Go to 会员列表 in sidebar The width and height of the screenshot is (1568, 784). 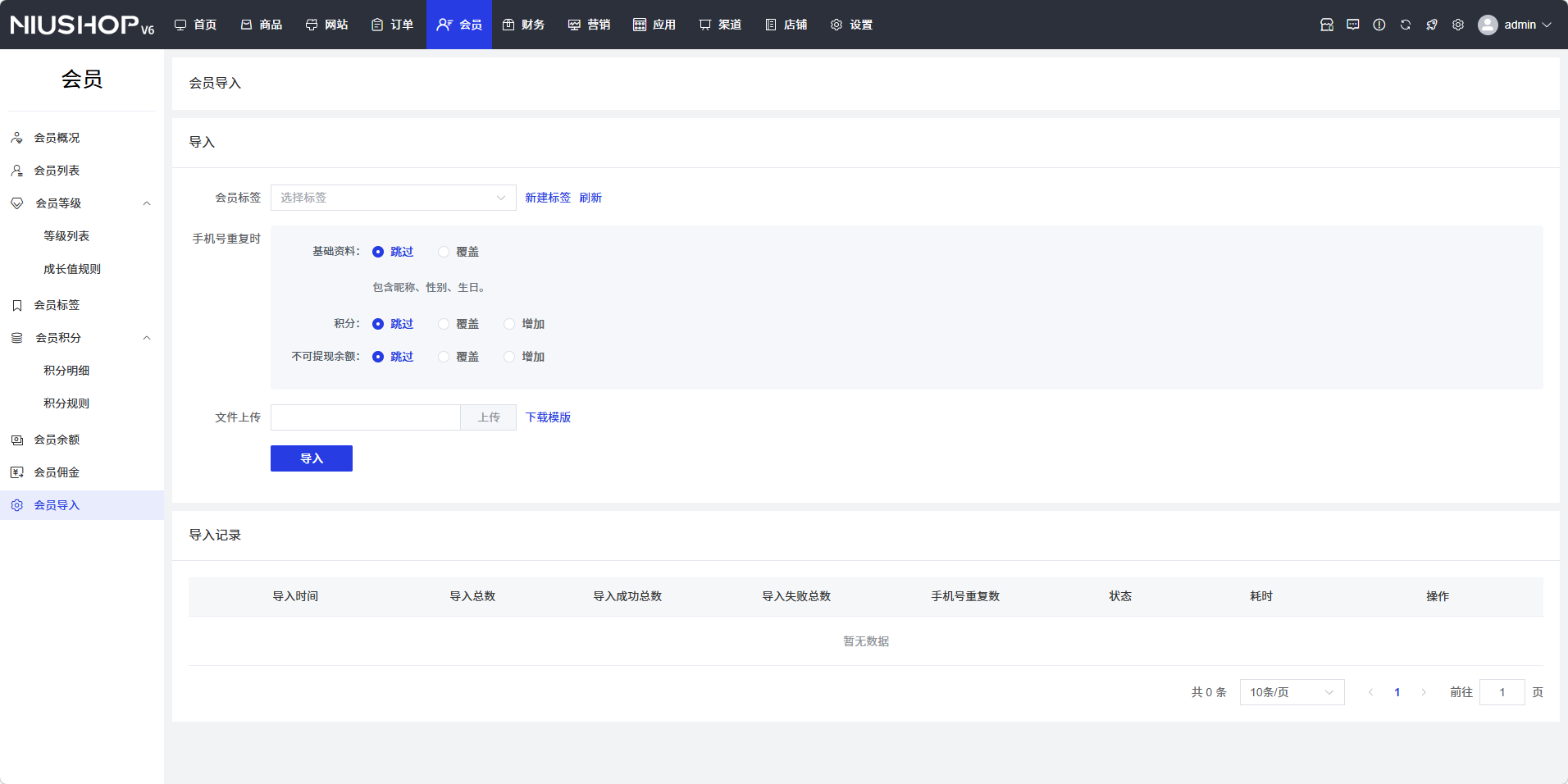click(57, 171)
